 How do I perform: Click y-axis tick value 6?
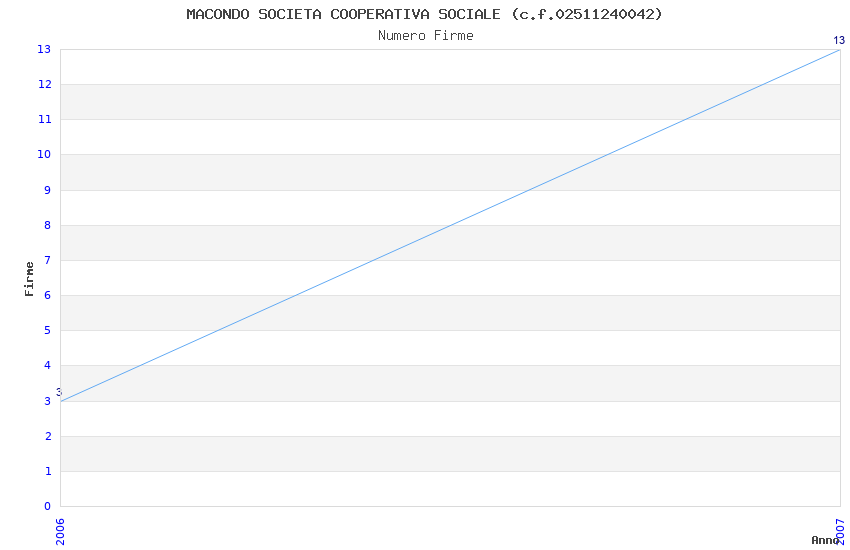pyautogui.click(x=48, y=295)
